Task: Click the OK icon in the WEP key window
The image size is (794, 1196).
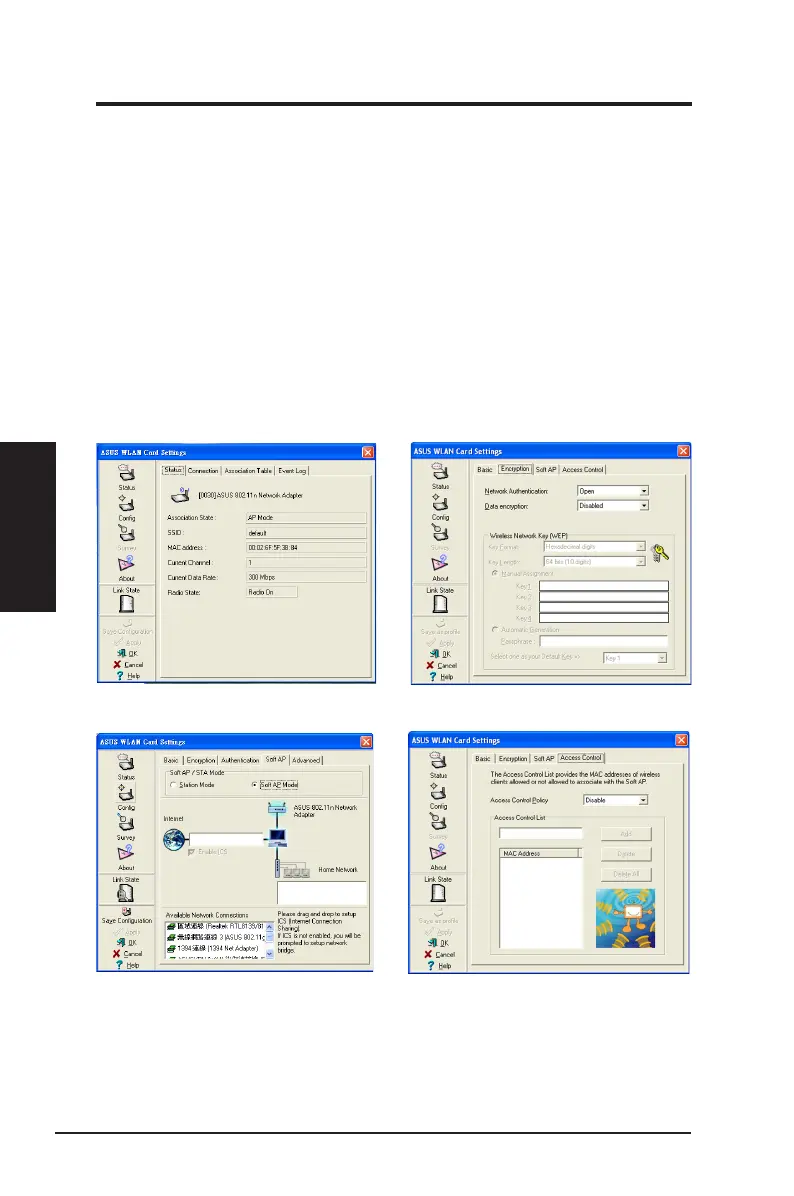Action: (434, 654)
